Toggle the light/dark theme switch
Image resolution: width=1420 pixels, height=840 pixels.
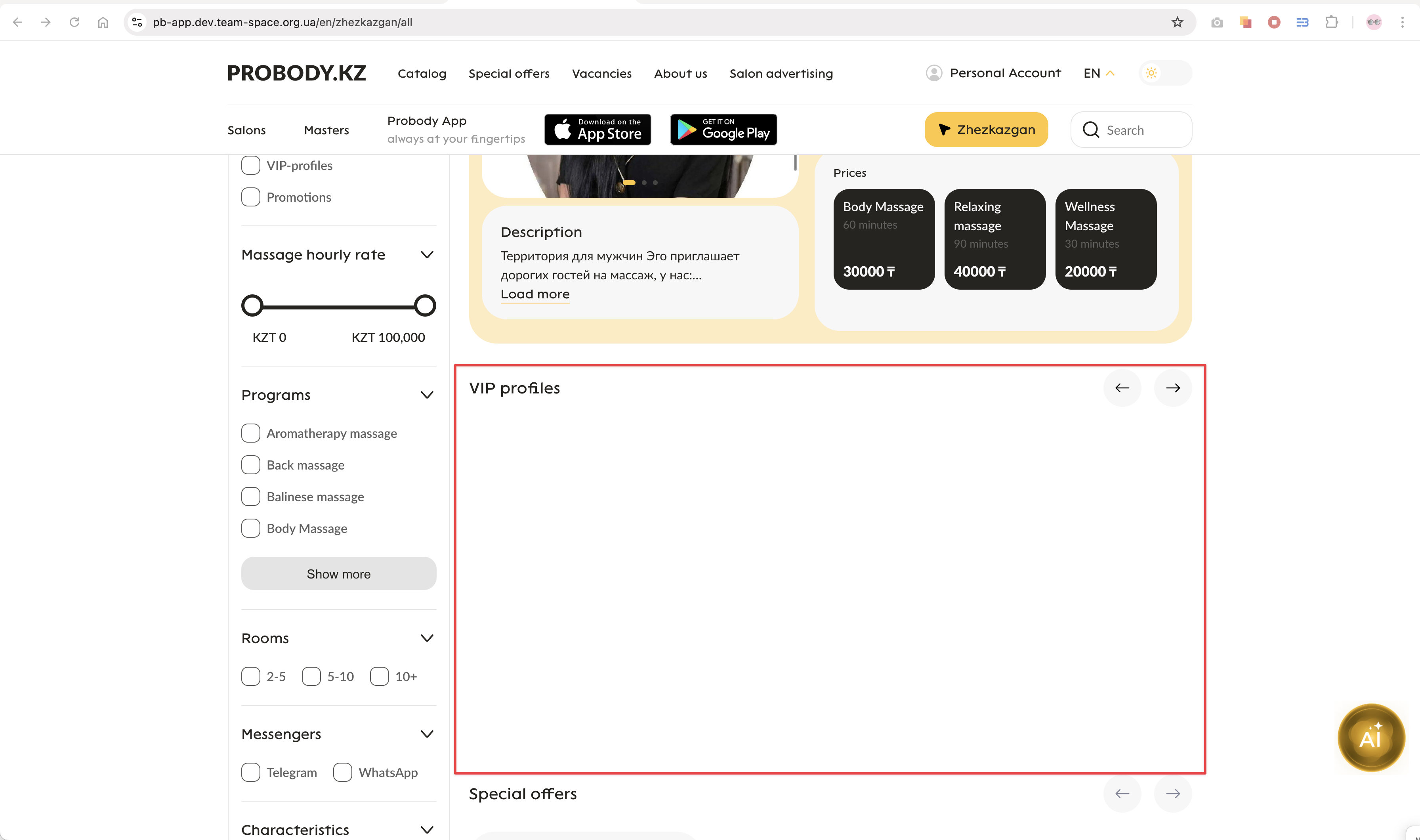click(1165, 73)
